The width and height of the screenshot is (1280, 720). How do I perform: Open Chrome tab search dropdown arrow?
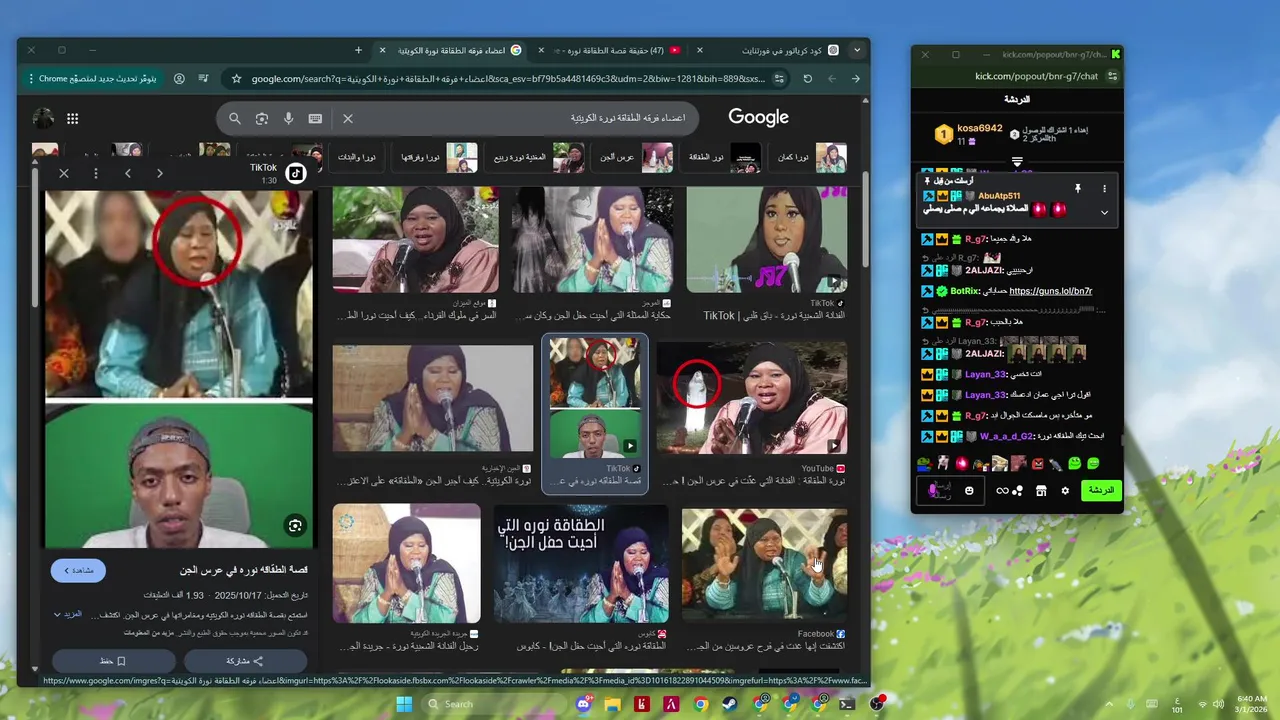pyautogui.click(x=857, y=50)
